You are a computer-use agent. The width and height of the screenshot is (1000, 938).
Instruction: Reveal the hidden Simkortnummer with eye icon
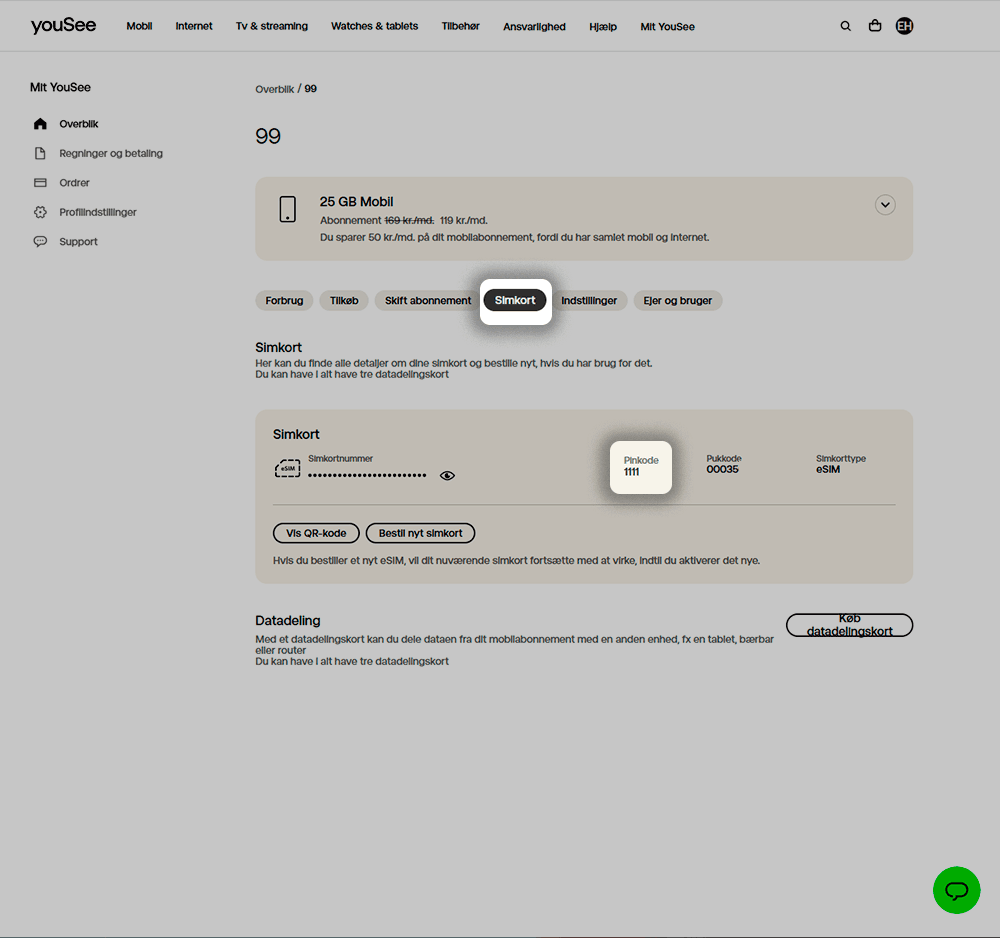[x=447, y=476]
